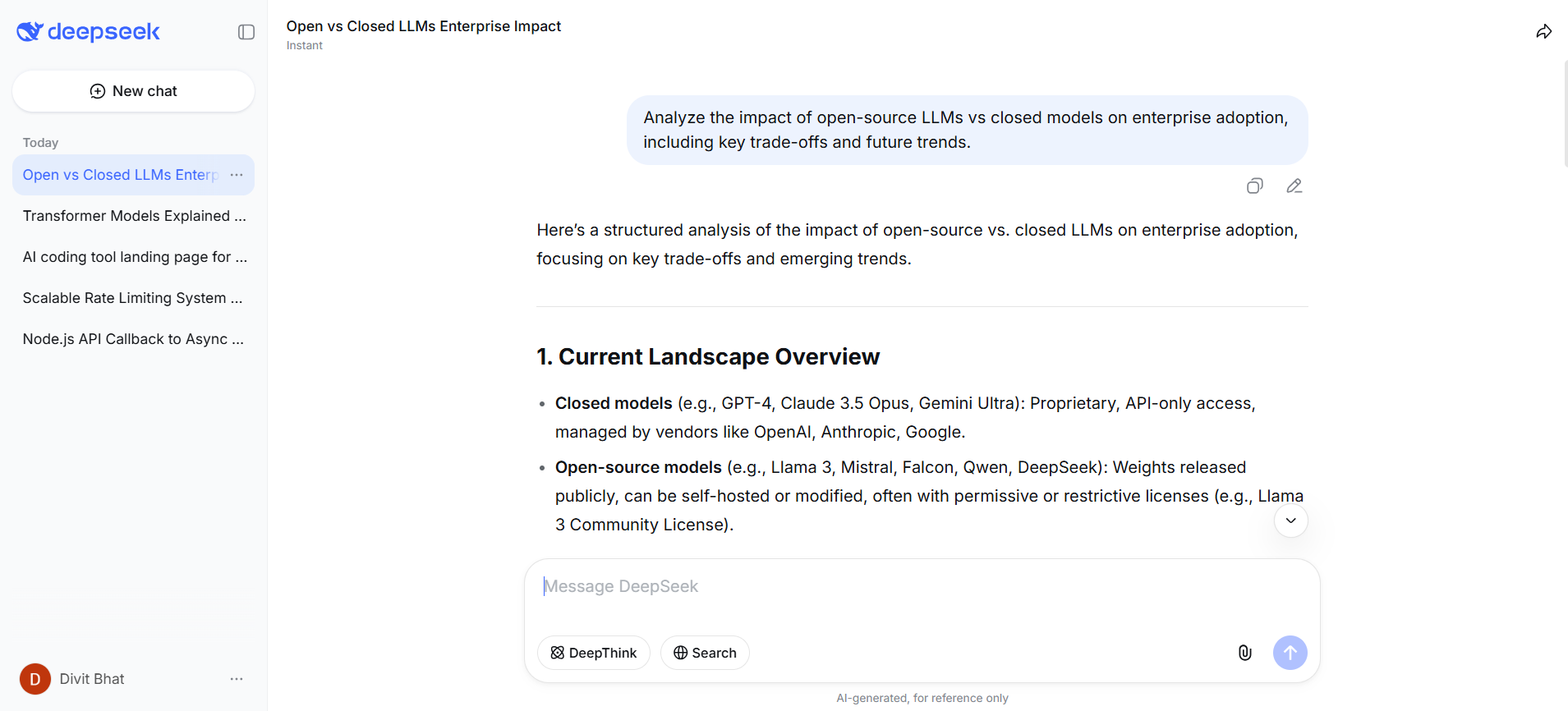
Task: Click the Today section label
Action: 41,143
